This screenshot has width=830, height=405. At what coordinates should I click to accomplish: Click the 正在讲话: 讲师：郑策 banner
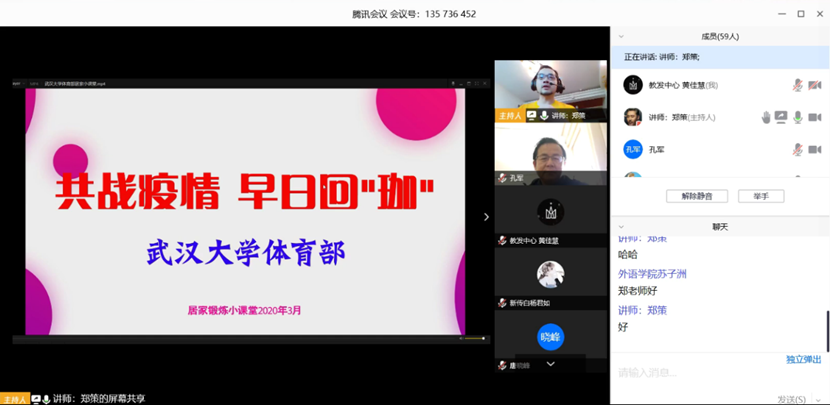(720, 57)
